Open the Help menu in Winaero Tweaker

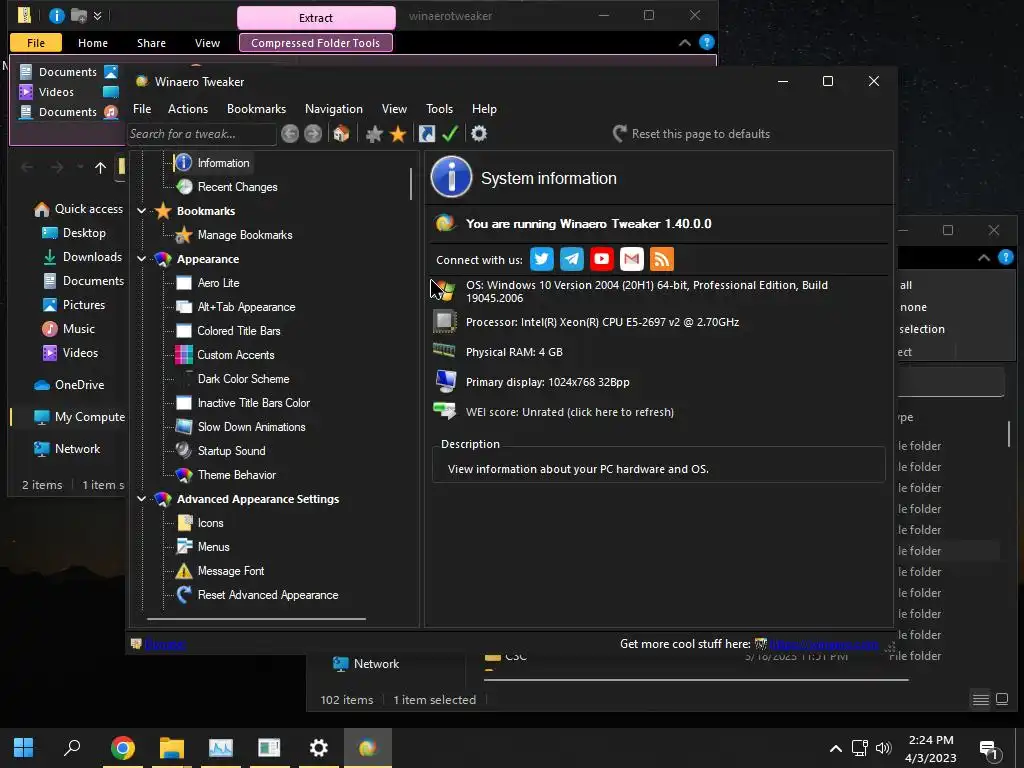(484, 109)
